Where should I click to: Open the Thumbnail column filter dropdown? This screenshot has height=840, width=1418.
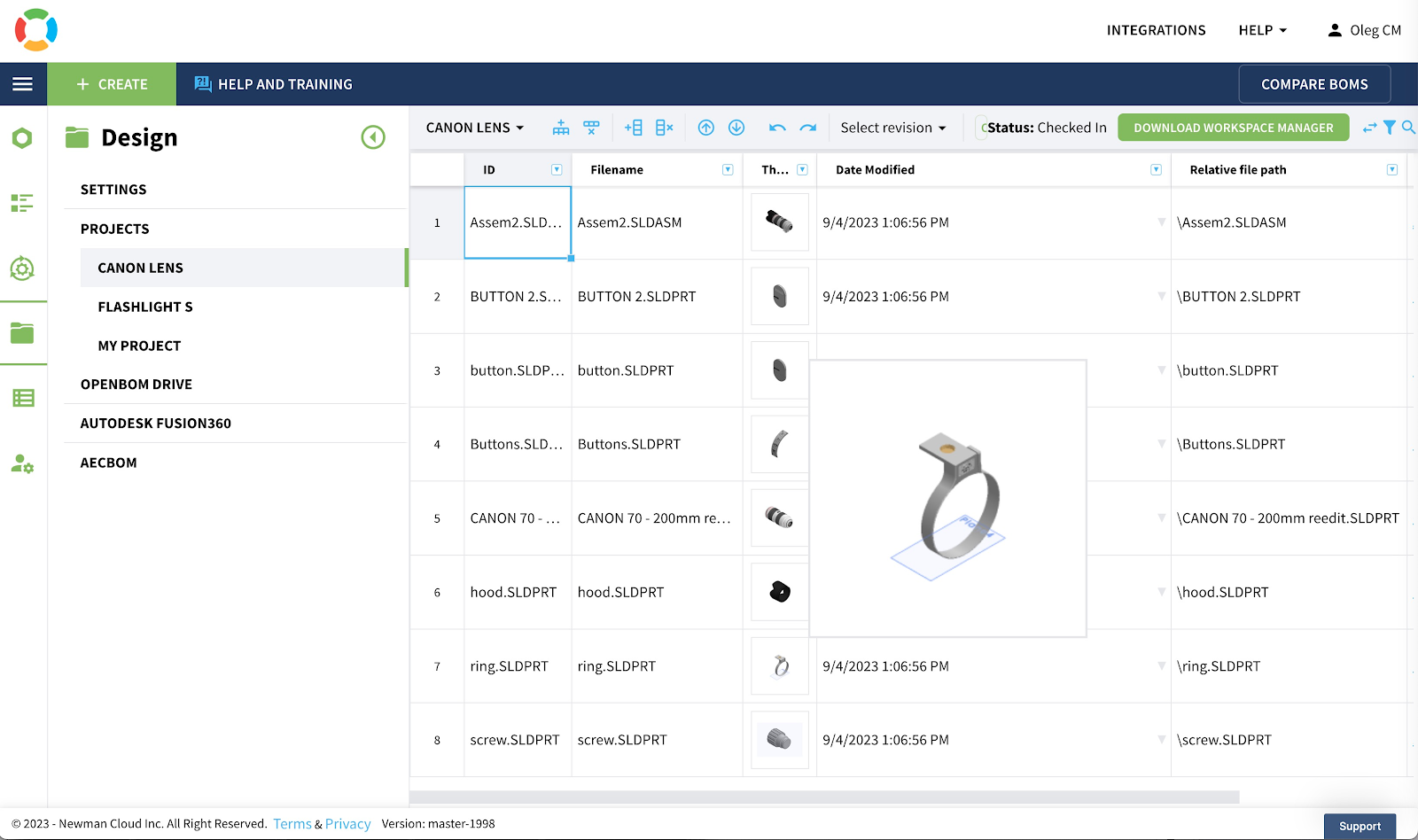tap(802, 170)
